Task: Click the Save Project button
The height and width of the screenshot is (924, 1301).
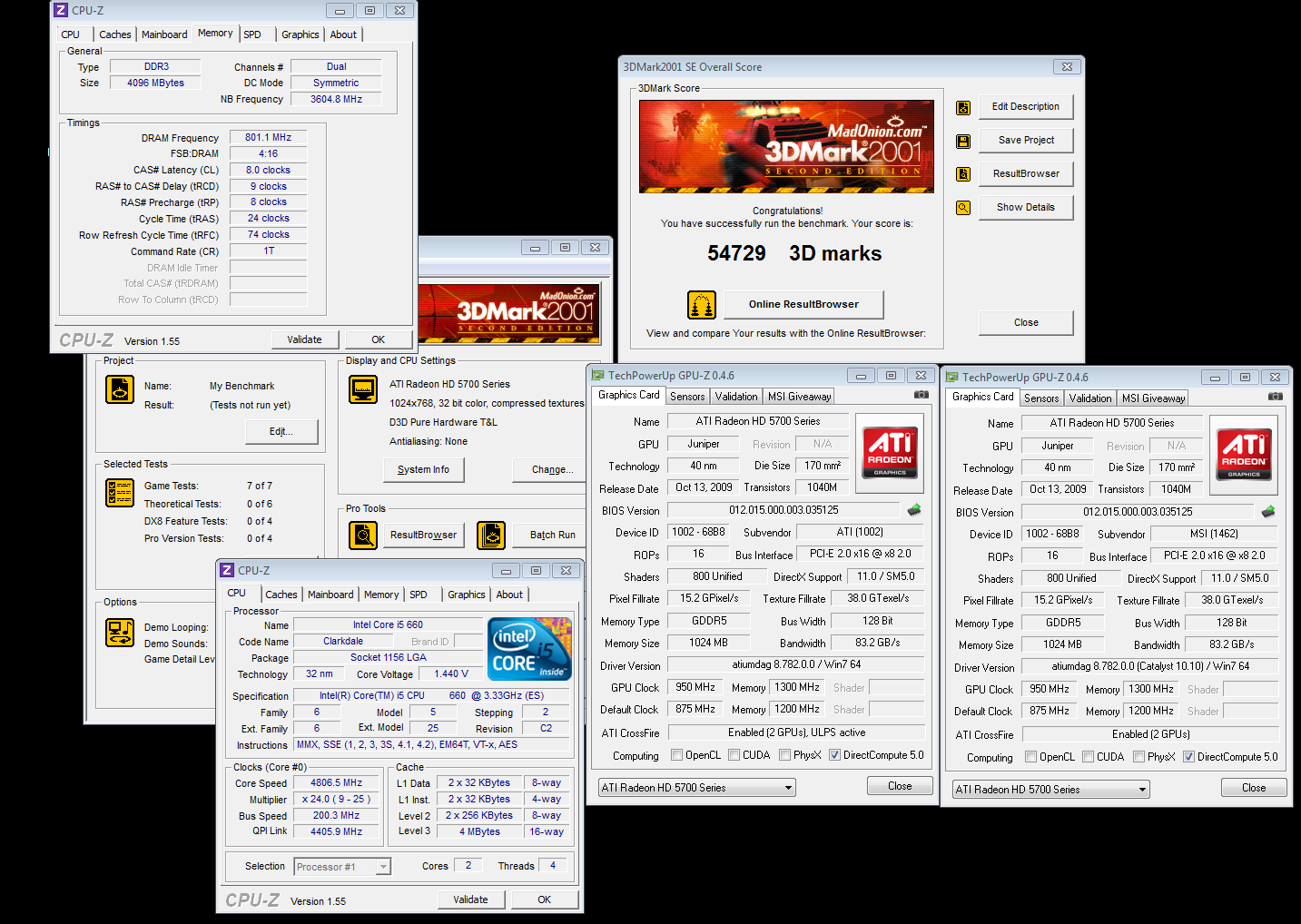Action: tap(1026, 141)
